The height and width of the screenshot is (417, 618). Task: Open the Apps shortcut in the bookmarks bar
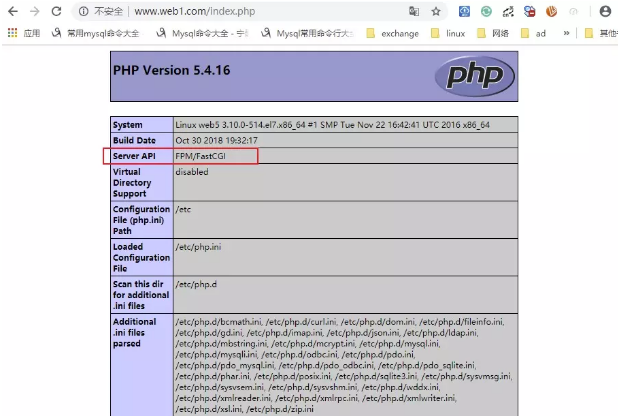[24, 33]
